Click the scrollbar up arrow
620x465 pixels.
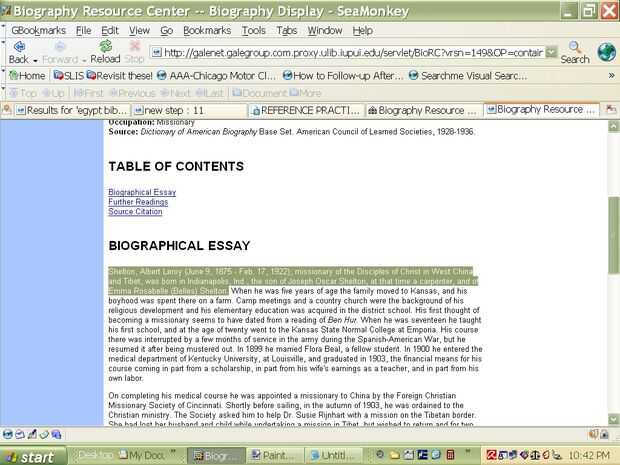tap(614, 126)
